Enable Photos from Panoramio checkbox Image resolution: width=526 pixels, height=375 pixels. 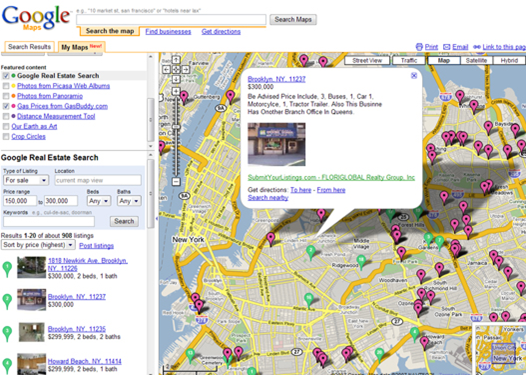(6, 96)
